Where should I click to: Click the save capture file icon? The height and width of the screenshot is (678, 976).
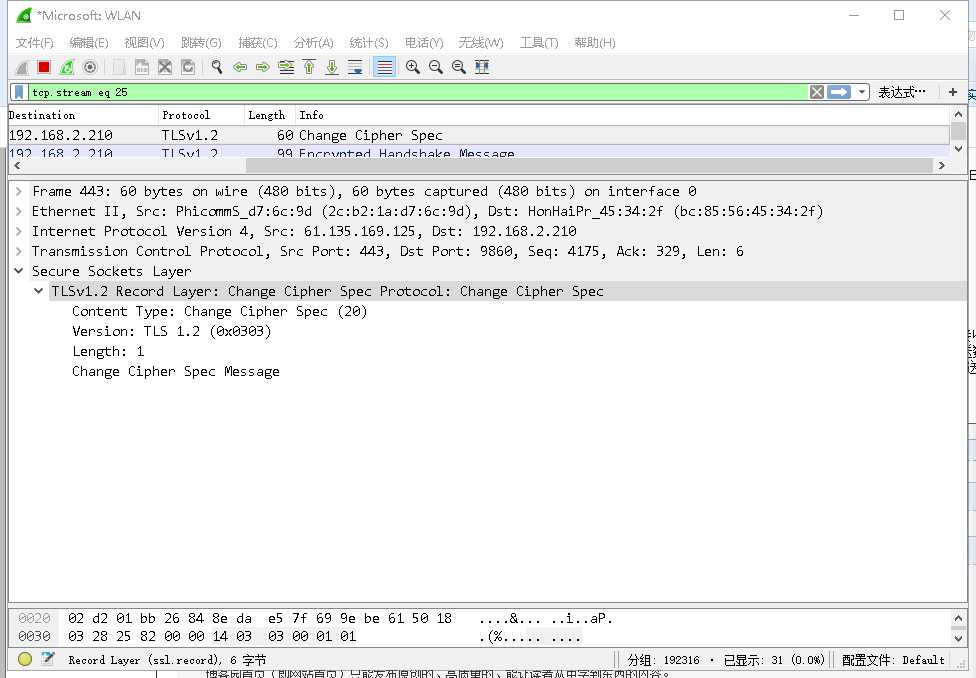pos(142,67)
